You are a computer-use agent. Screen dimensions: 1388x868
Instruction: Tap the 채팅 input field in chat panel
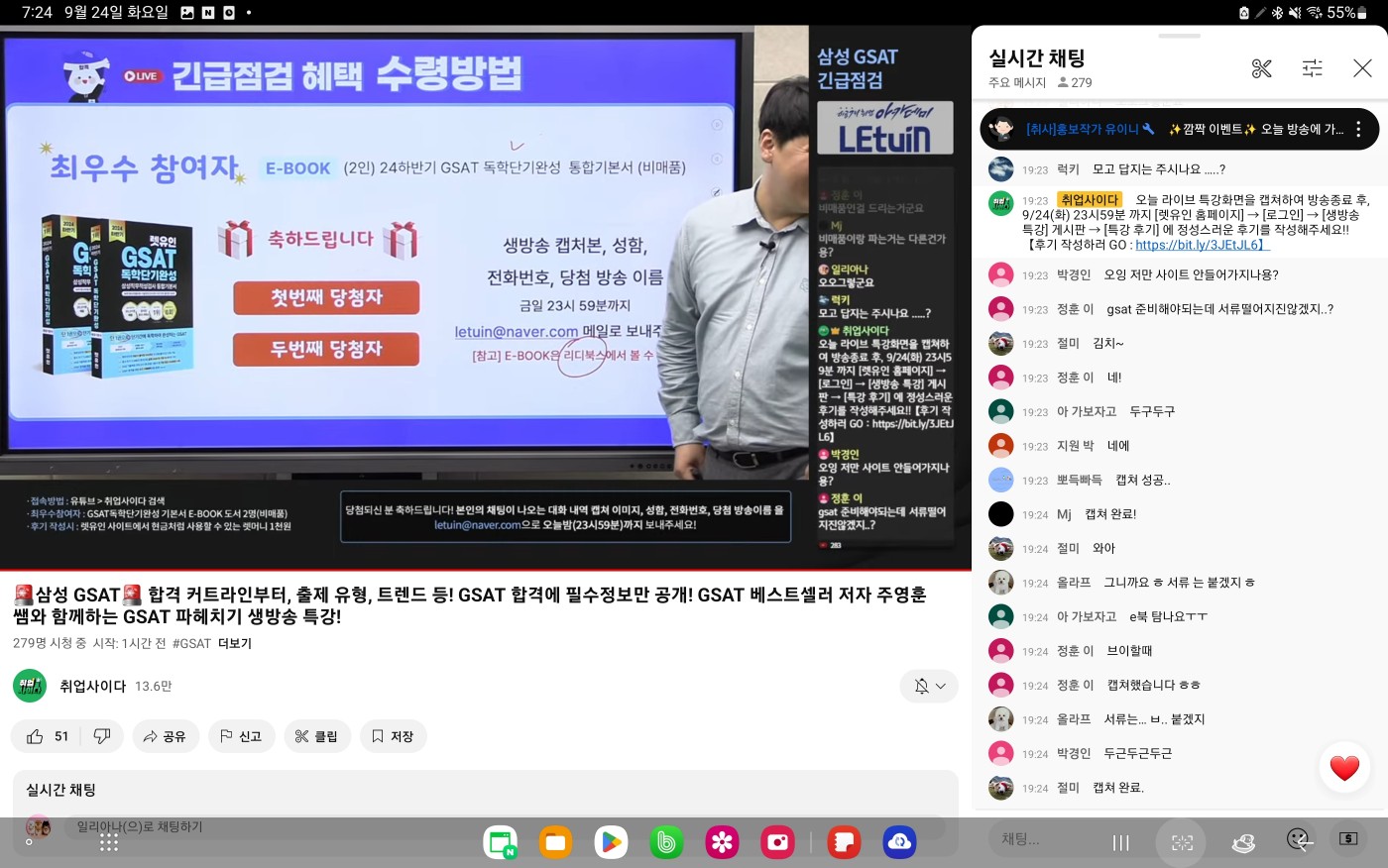[1041, 839]
